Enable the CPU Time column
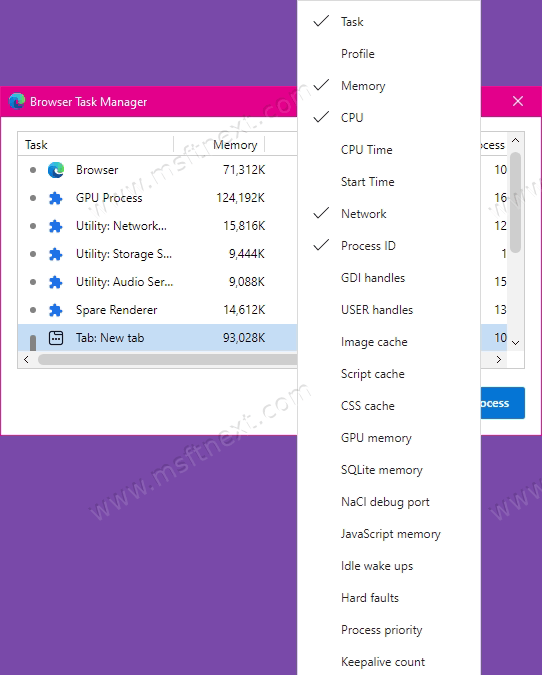 click(389, 150)
